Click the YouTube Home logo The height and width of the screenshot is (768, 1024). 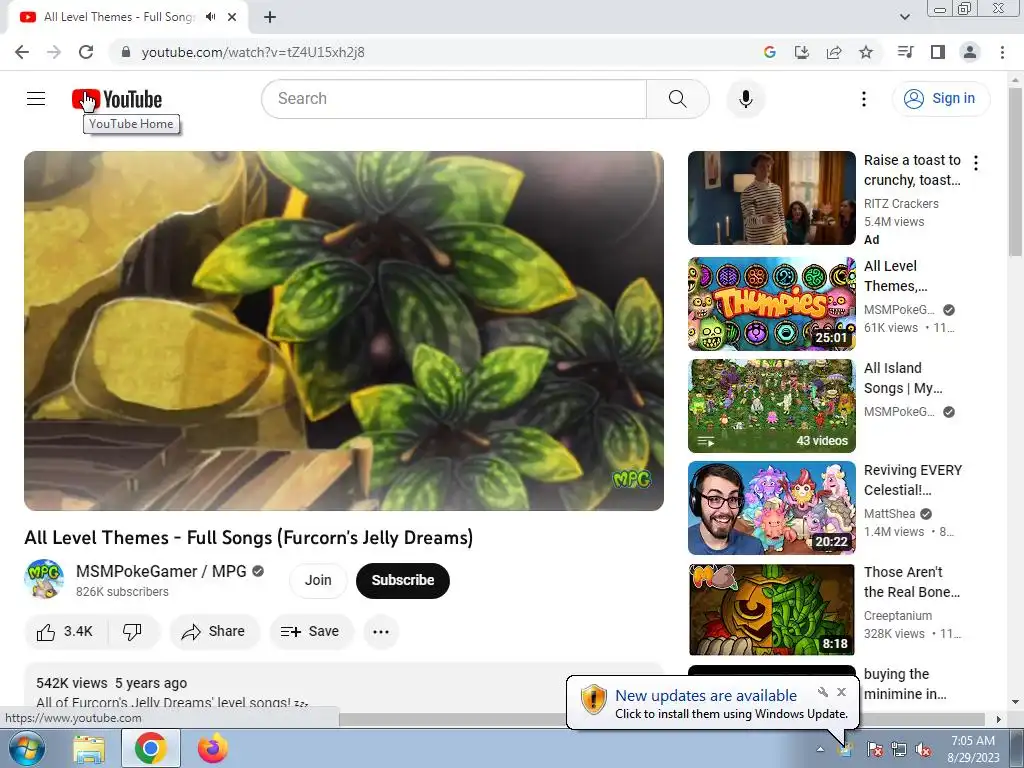click(117, 99)
